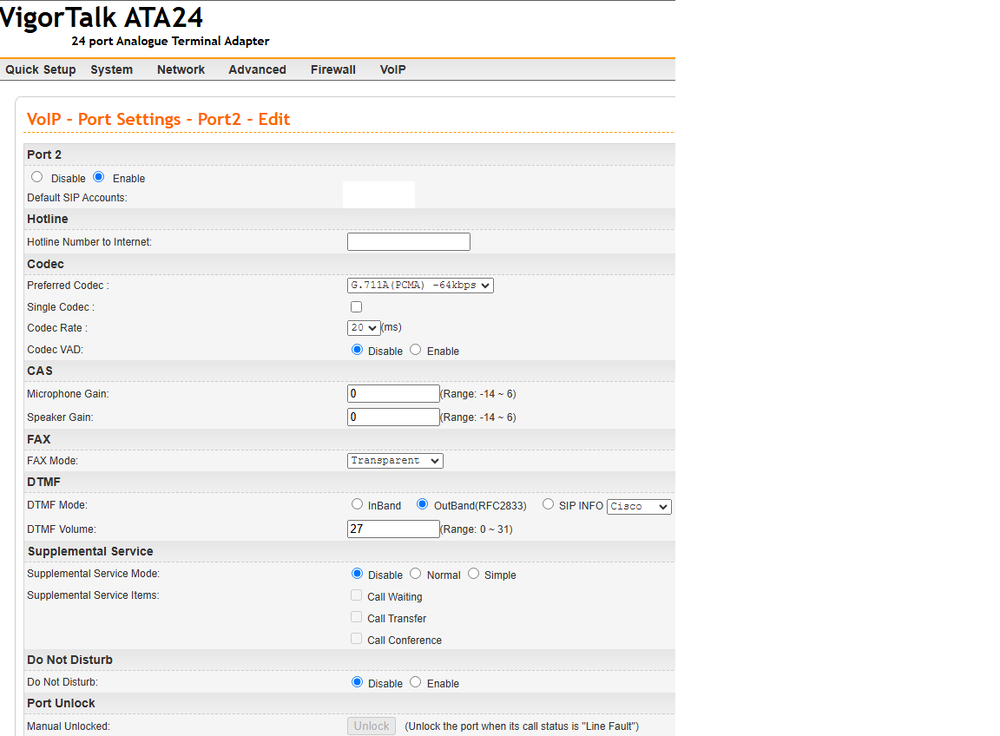Select the Port 2 Disable radio button
The width and height of the screenshot is (1000, 736).
pyautogui.click(x=37, y=177)
